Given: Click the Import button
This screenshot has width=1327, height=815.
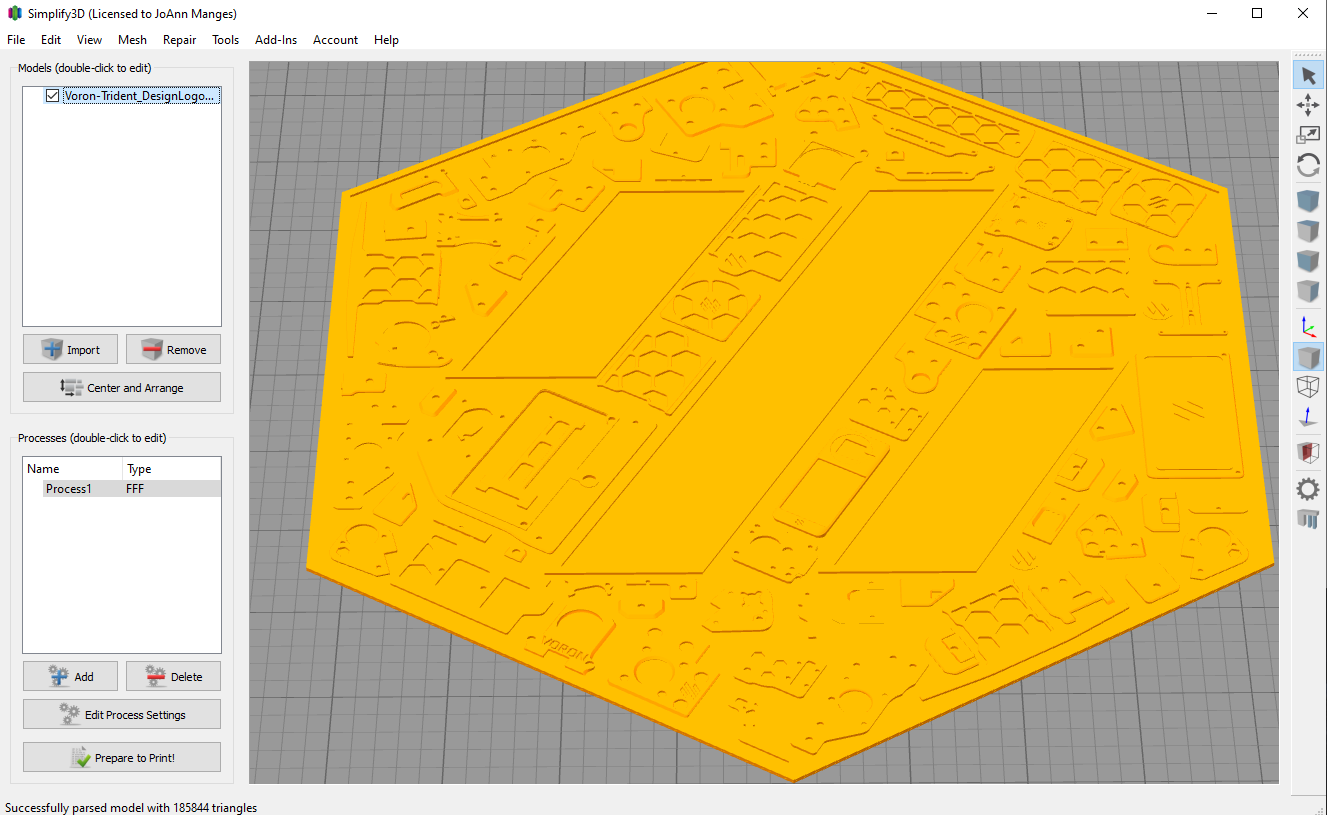Looking at the screenshot, I should coord(70,349).
